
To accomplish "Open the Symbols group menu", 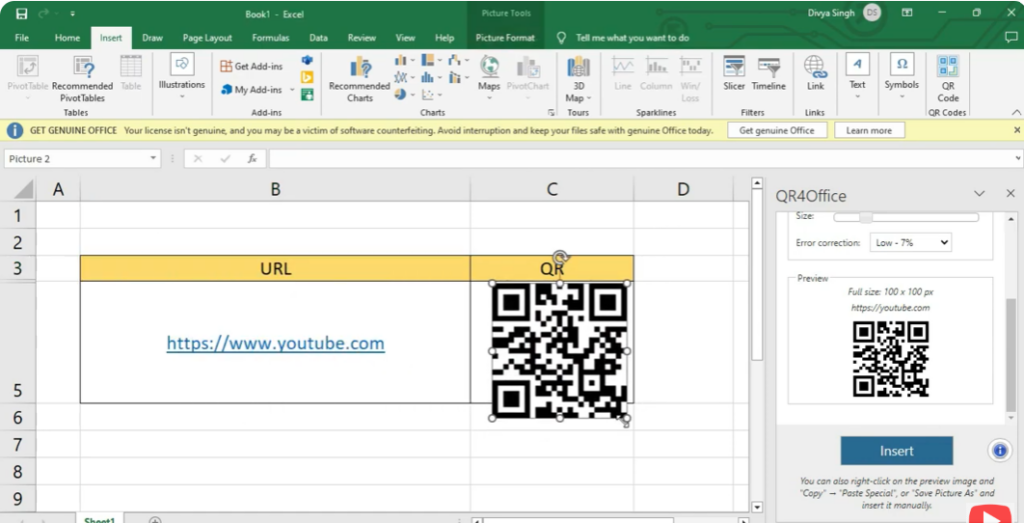I will (902, 77).
